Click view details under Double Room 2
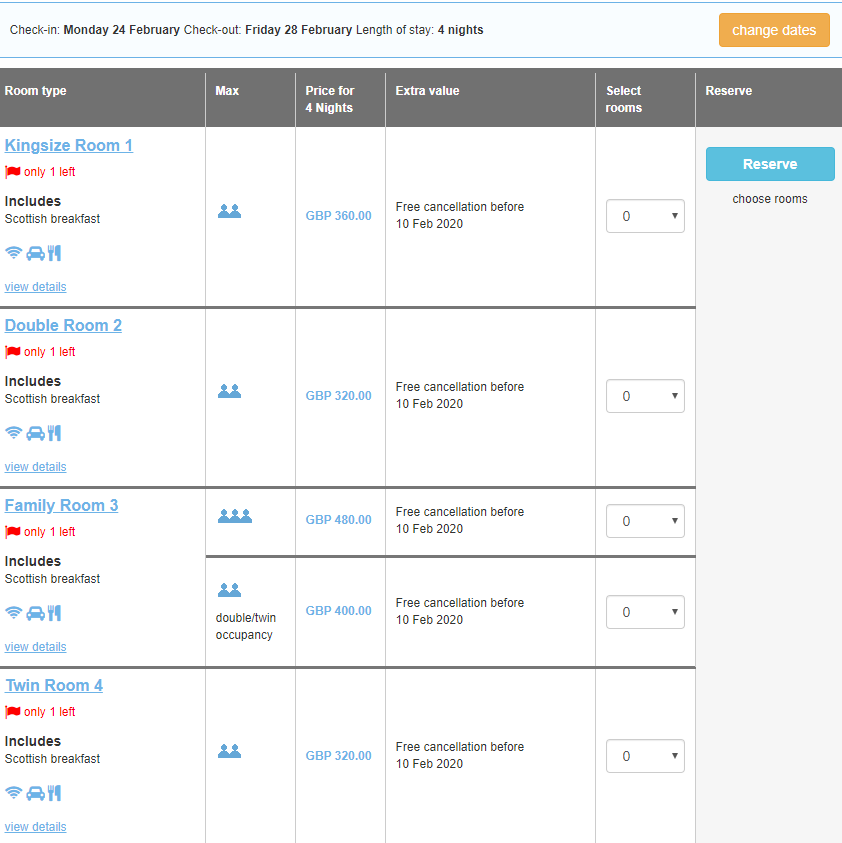This screenshot has height=843, width=842. pos(35,467)
